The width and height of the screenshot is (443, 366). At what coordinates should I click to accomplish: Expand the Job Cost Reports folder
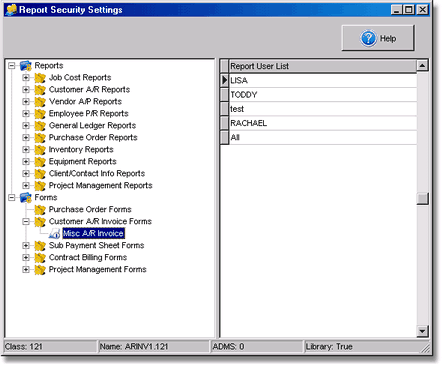click(26, 78)
